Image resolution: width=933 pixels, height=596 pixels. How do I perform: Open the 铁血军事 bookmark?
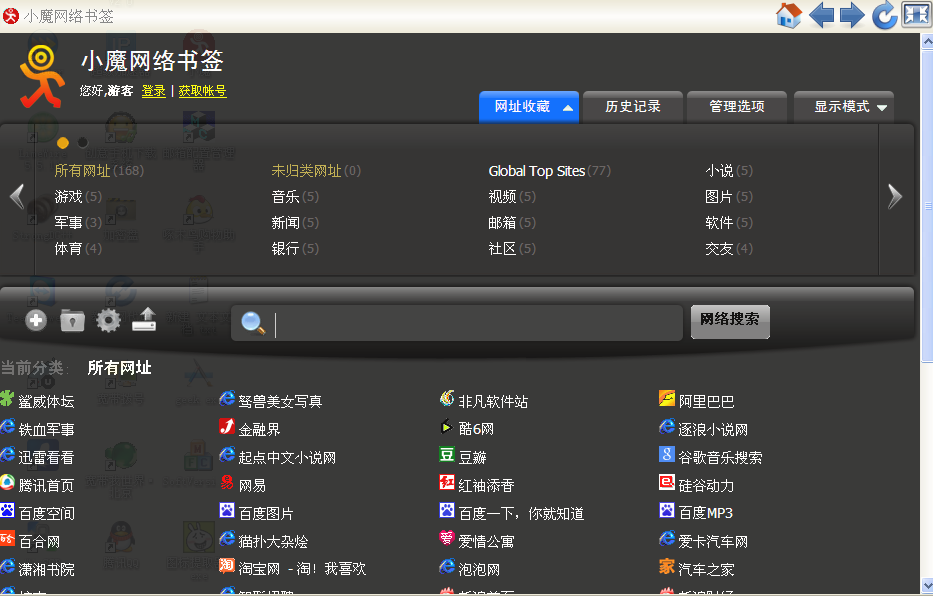pos(46,429)
